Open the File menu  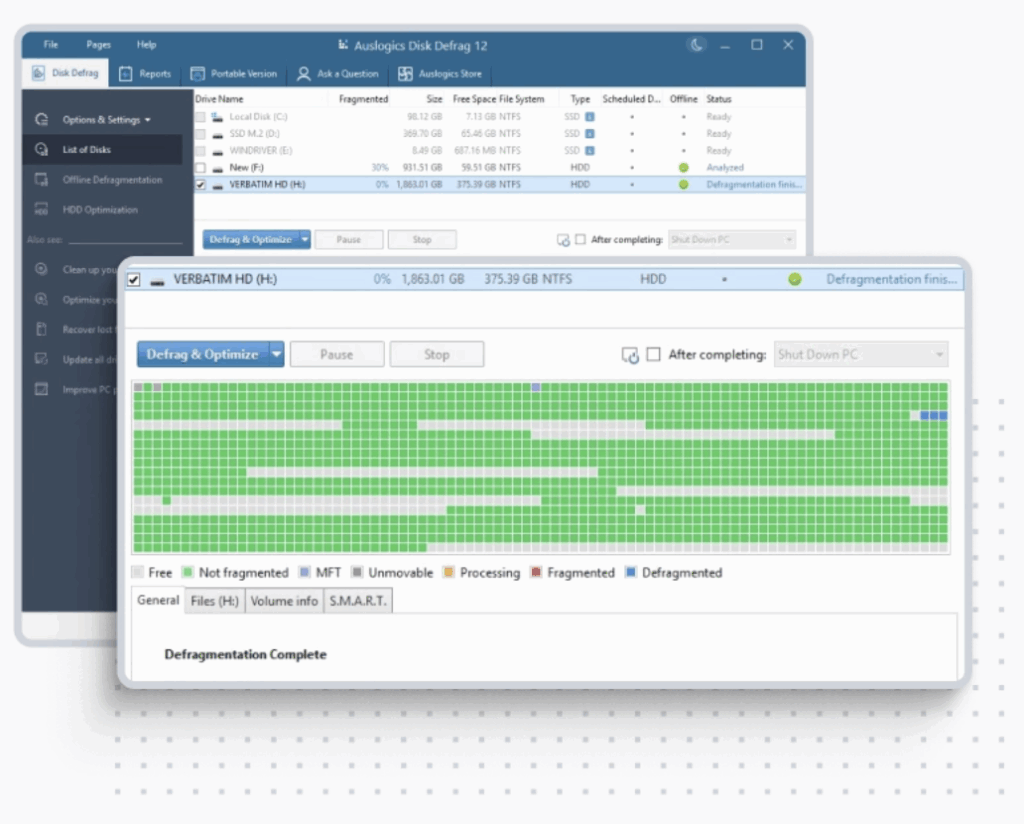50,45
